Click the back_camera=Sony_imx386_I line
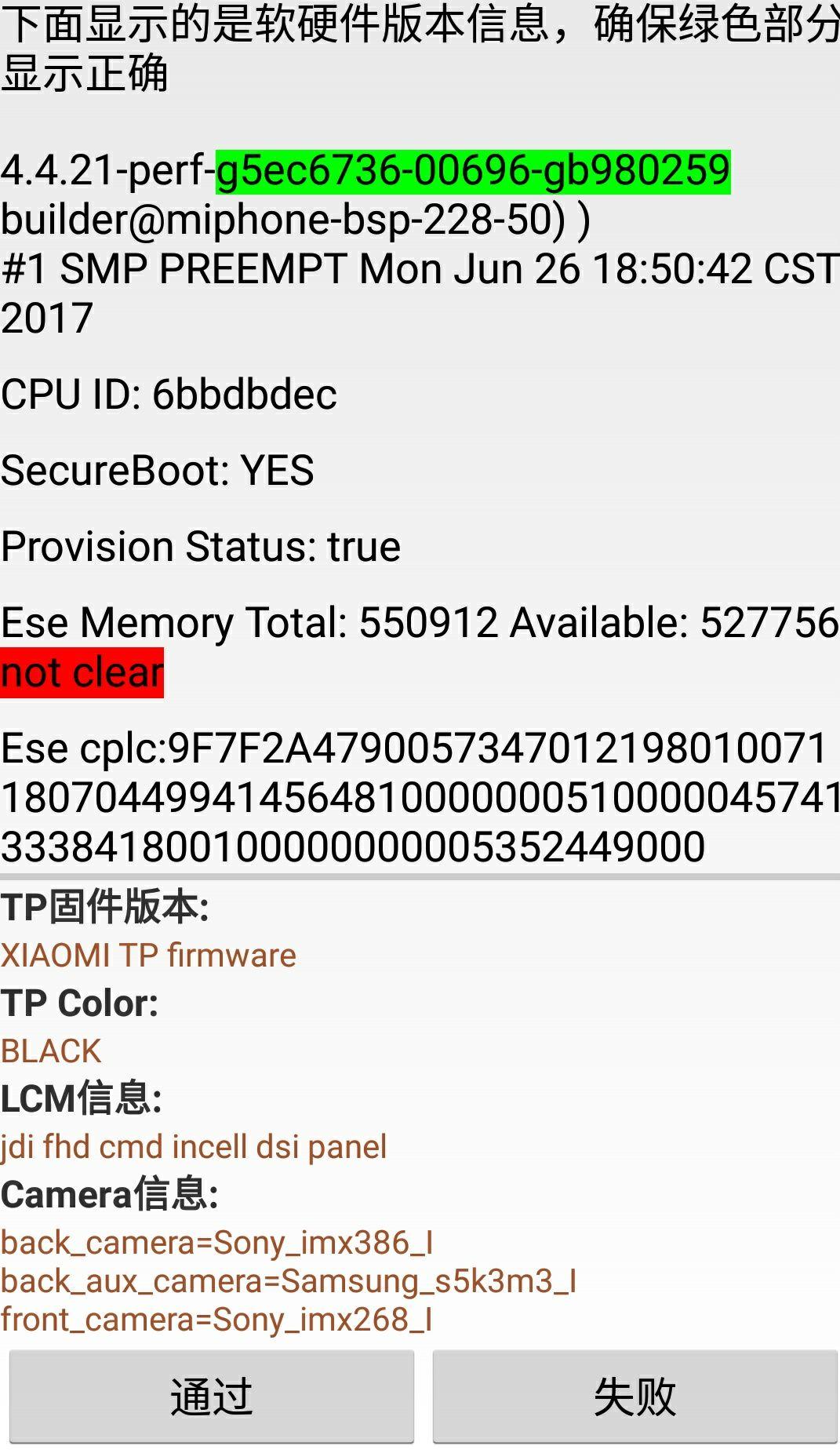 [x=217, y=1243]
